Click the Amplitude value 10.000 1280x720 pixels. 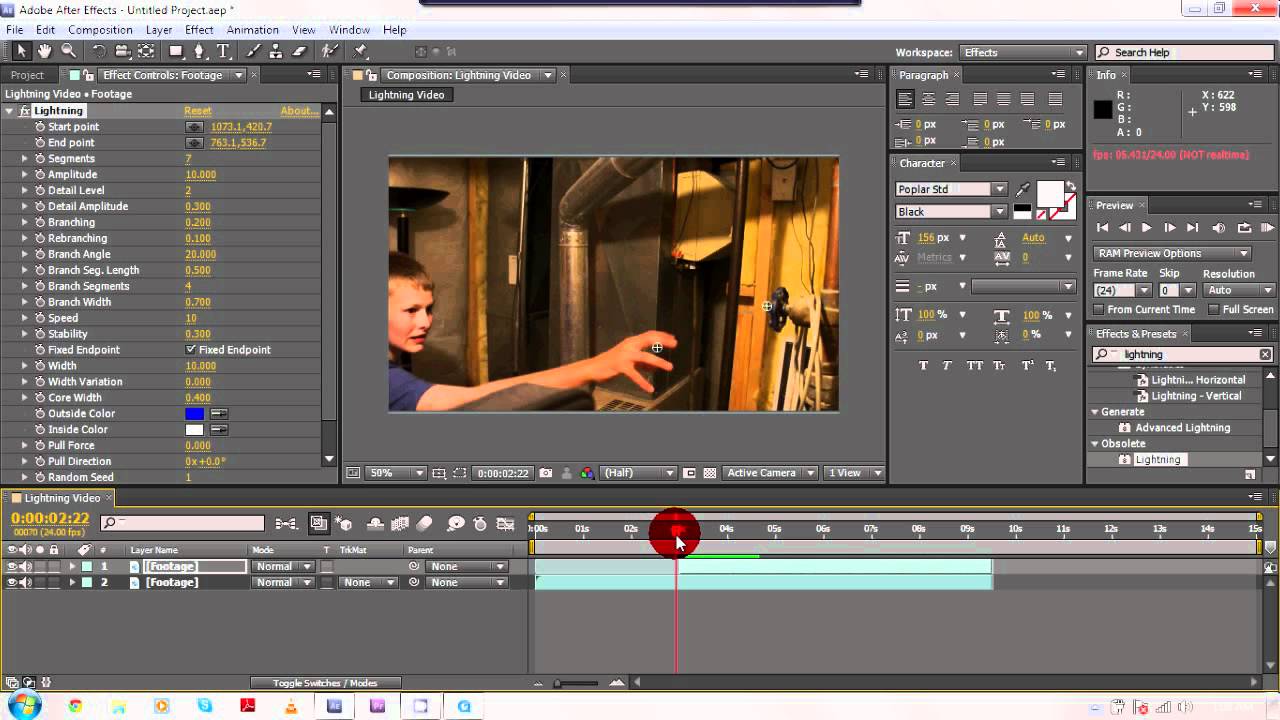click(200, 175)
